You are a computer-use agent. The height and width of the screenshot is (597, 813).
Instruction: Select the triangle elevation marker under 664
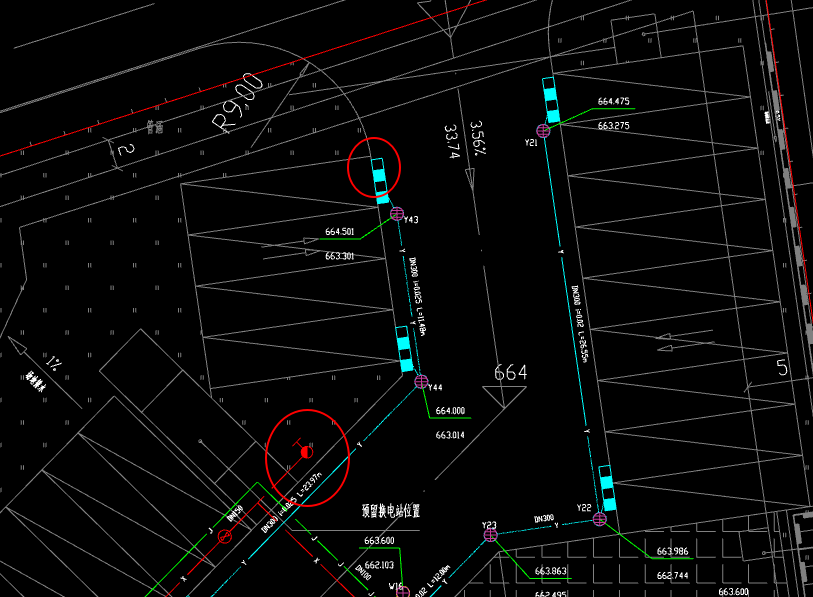coord(504,397)
